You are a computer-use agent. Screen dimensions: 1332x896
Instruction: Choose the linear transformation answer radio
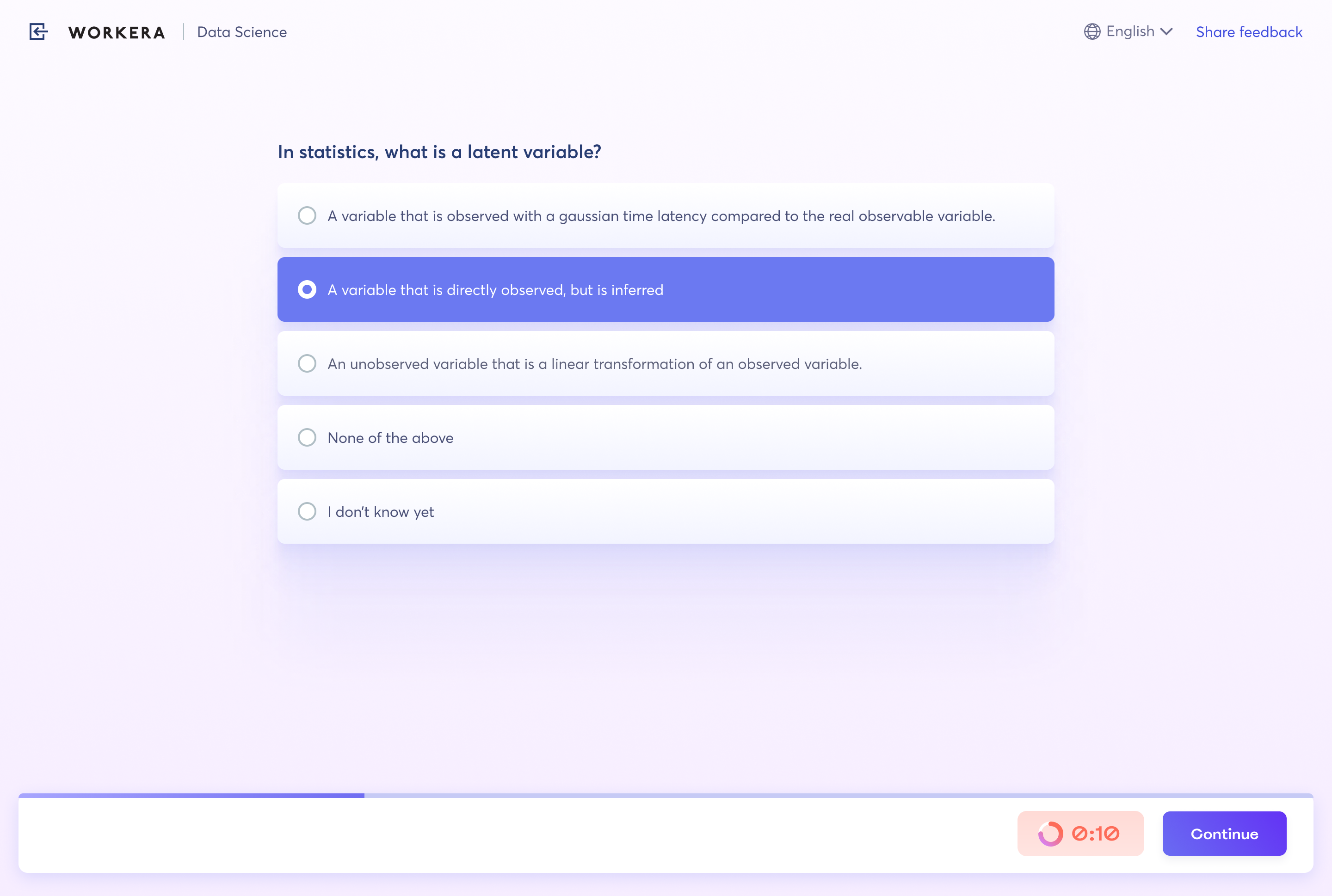coord(307,363)
